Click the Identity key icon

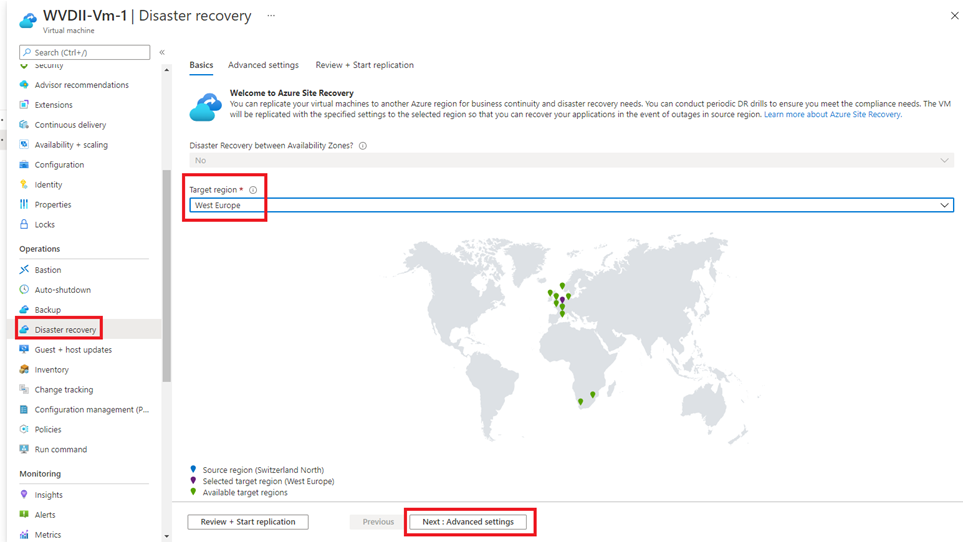[x=24, y=184]
